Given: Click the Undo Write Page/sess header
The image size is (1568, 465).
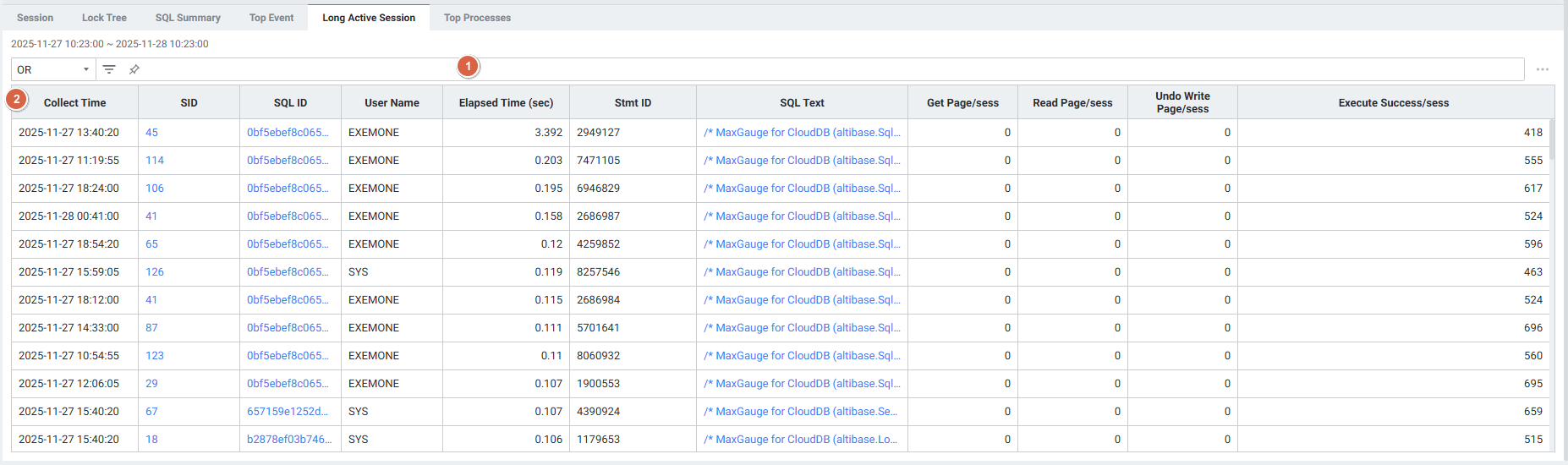Looking at the screenshot, I should (x=1182, y=102).
